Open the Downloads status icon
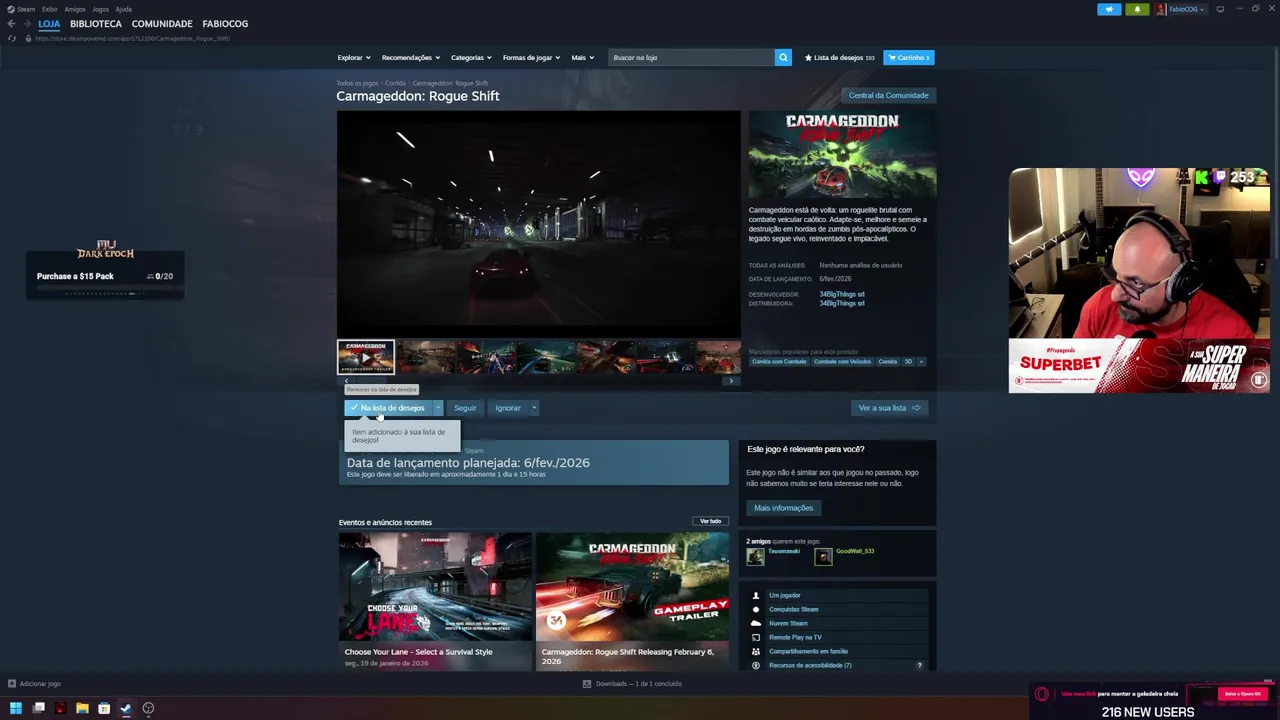The width and height of the screenshot is (1280, 720). point(587,684)
